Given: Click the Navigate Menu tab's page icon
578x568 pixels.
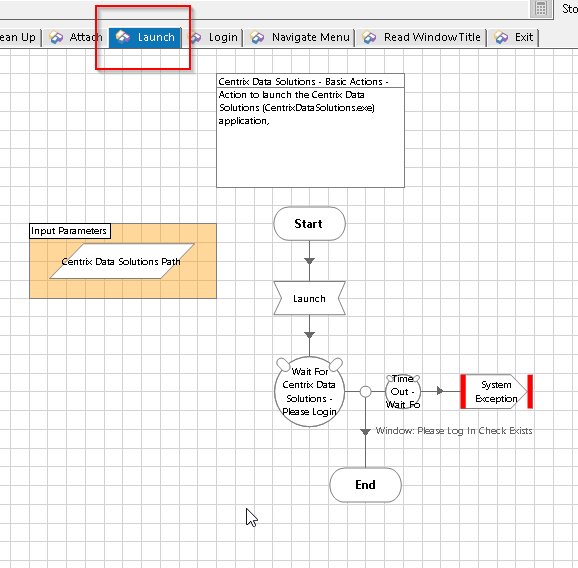Looking at the screenshot, I should pos(257,37).
